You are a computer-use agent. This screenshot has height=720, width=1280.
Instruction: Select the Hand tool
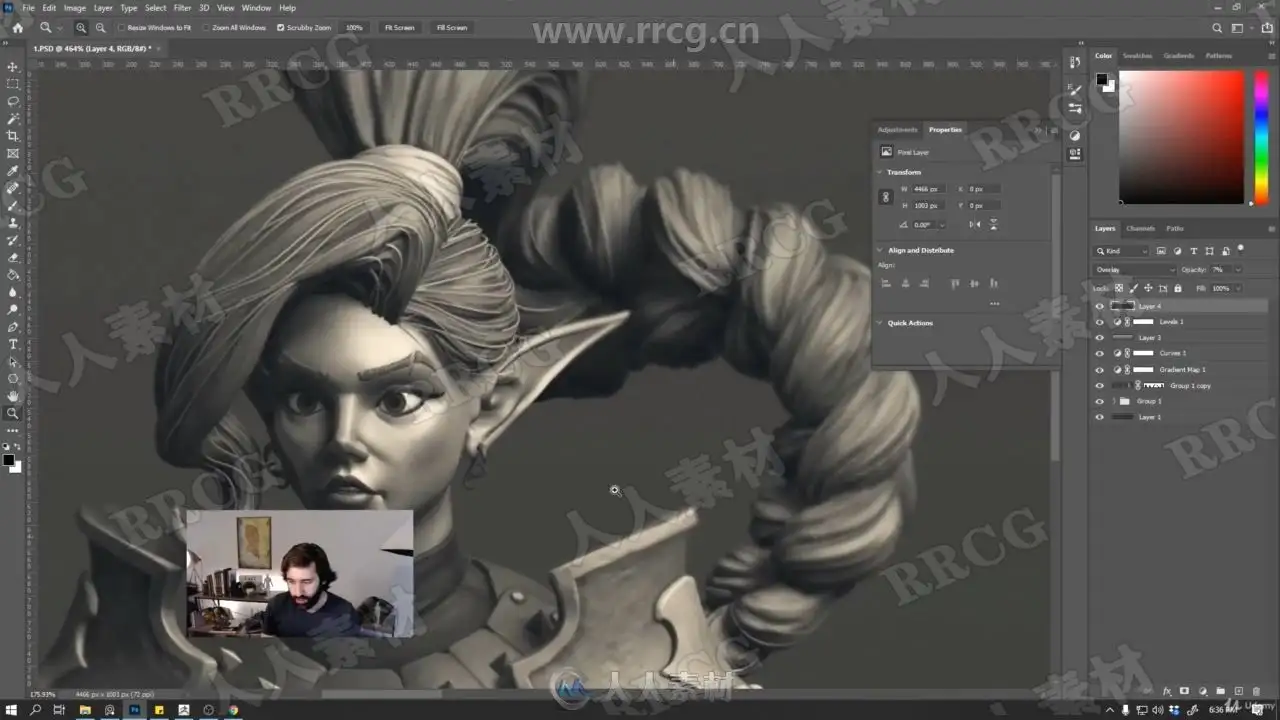click(13, 396)
